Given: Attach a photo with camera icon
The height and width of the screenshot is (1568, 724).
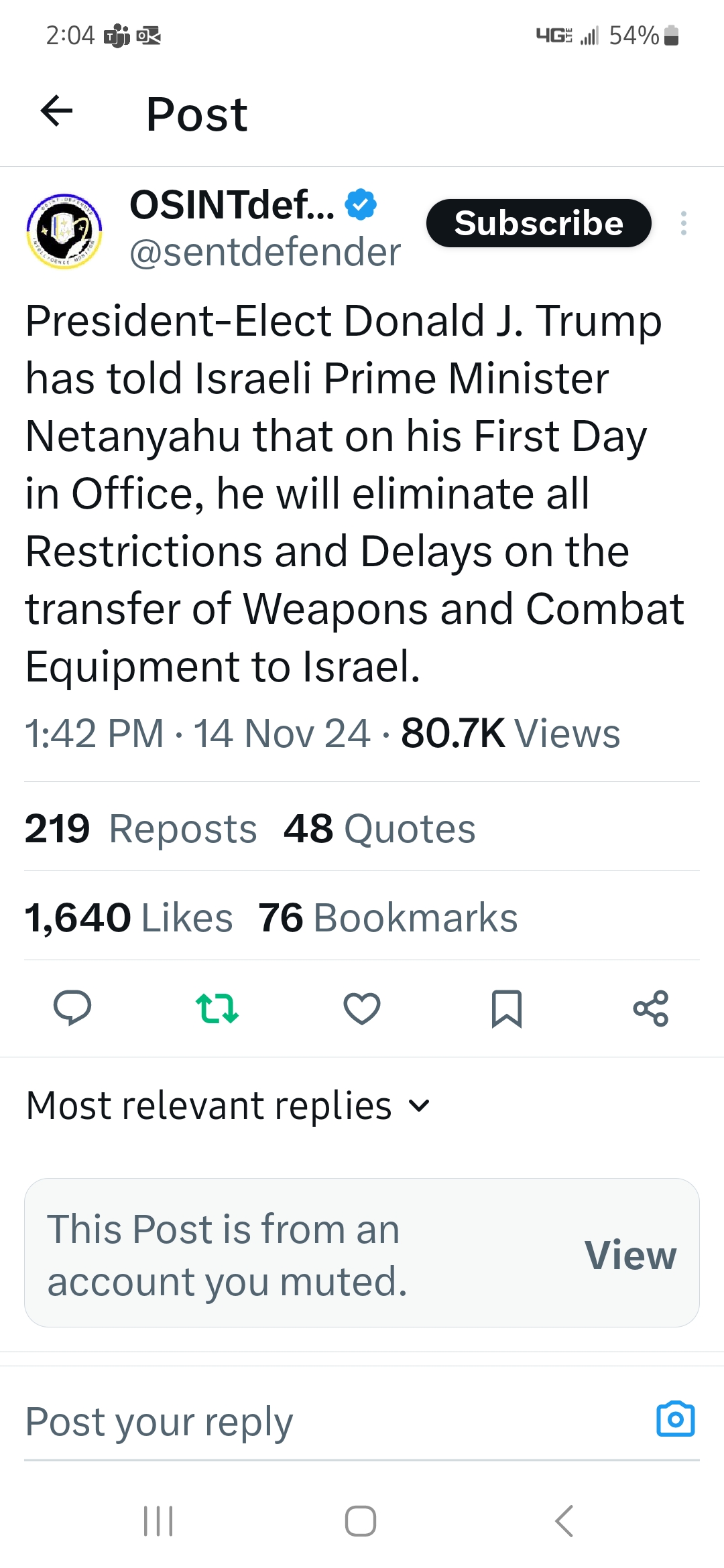Looking at the screenshot, I should coord(676,1419).
